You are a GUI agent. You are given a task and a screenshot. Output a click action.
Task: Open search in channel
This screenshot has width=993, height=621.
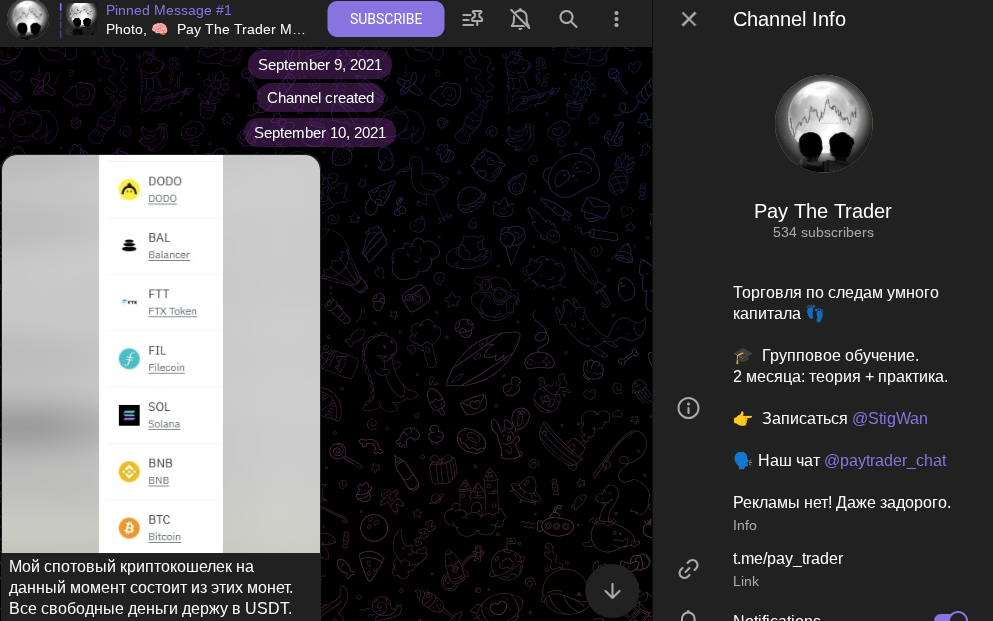click(568, 19)
